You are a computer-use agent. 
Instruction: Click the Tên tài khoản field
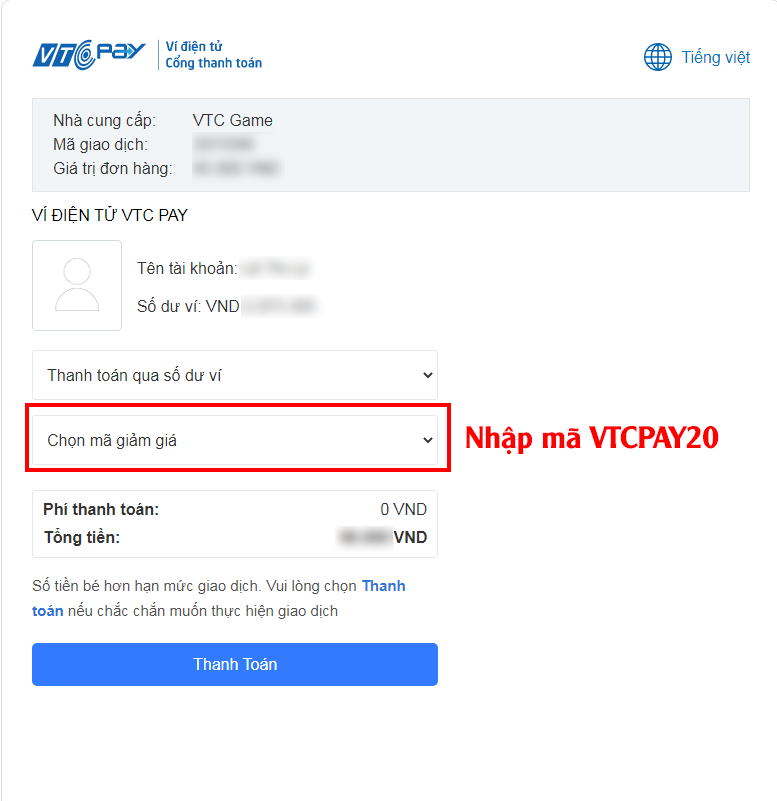[224, 268]
